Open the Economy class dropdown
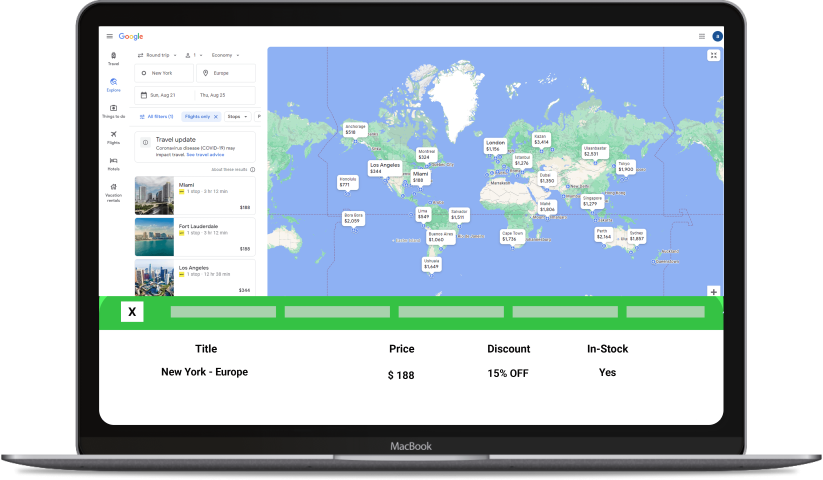Viewport: 823px width, 480px height. (x=225, y=55)
